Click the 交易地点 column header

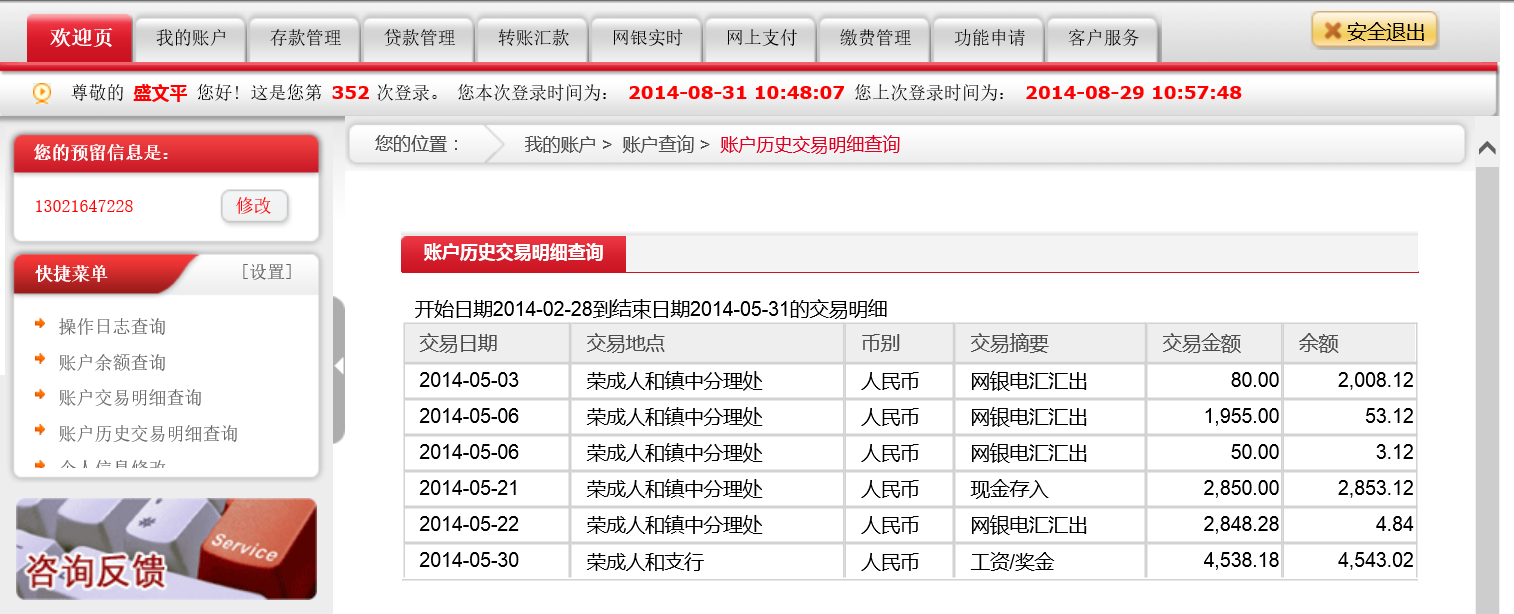709,344
